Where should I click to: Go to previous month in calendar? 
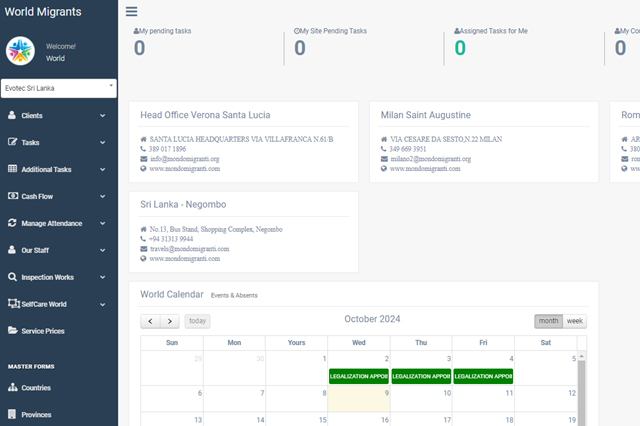pos(150,321)
